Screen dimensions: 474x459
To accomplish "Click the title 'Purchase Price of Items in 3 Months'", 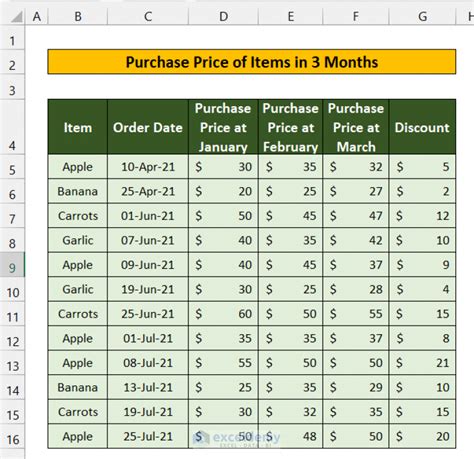I will point(252,62).
